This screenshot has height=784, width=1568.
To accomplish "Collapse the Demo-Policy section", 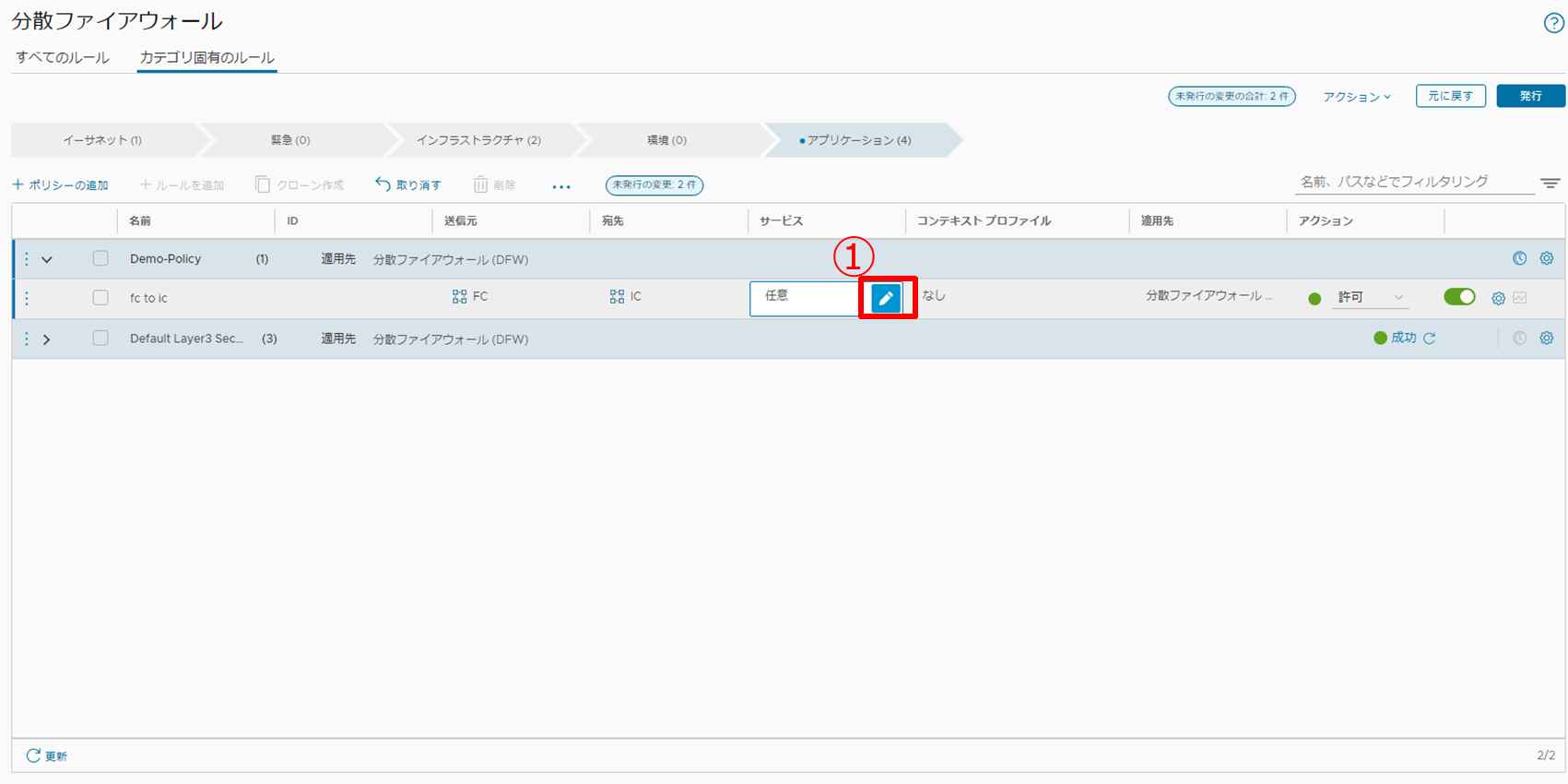I will (x=47, y=260).
